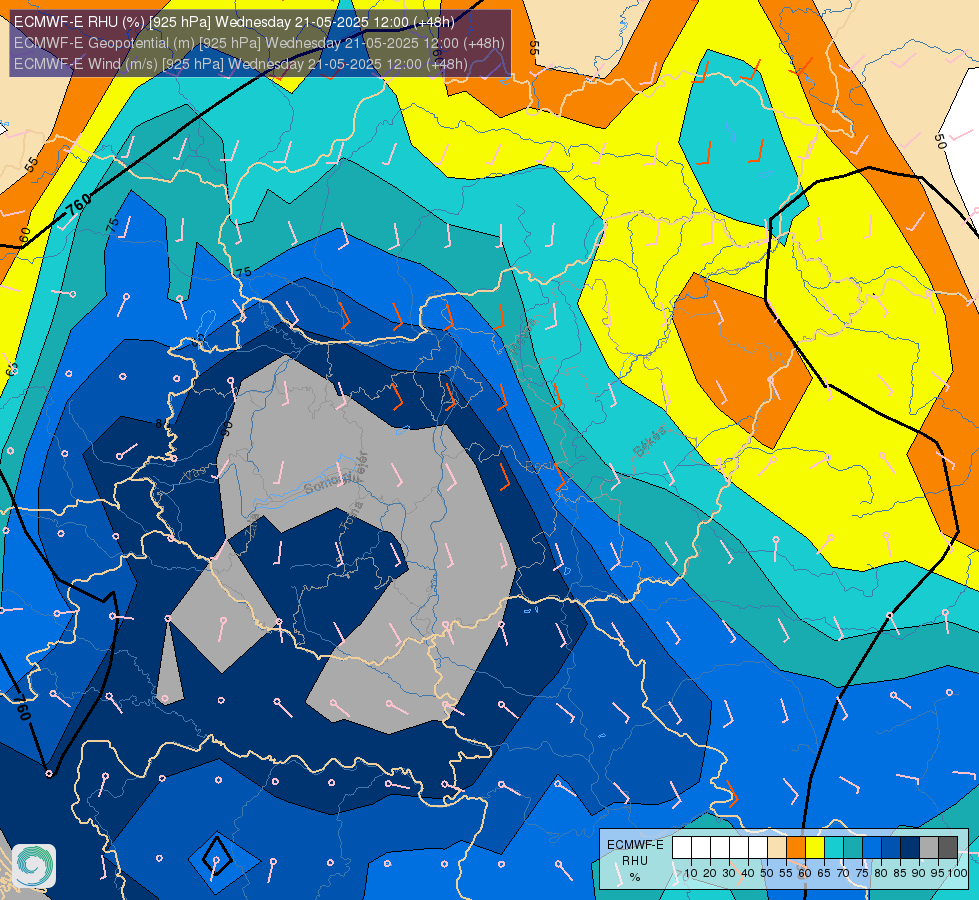
Task: Click the legend label RHU
Action: (635, 861)
